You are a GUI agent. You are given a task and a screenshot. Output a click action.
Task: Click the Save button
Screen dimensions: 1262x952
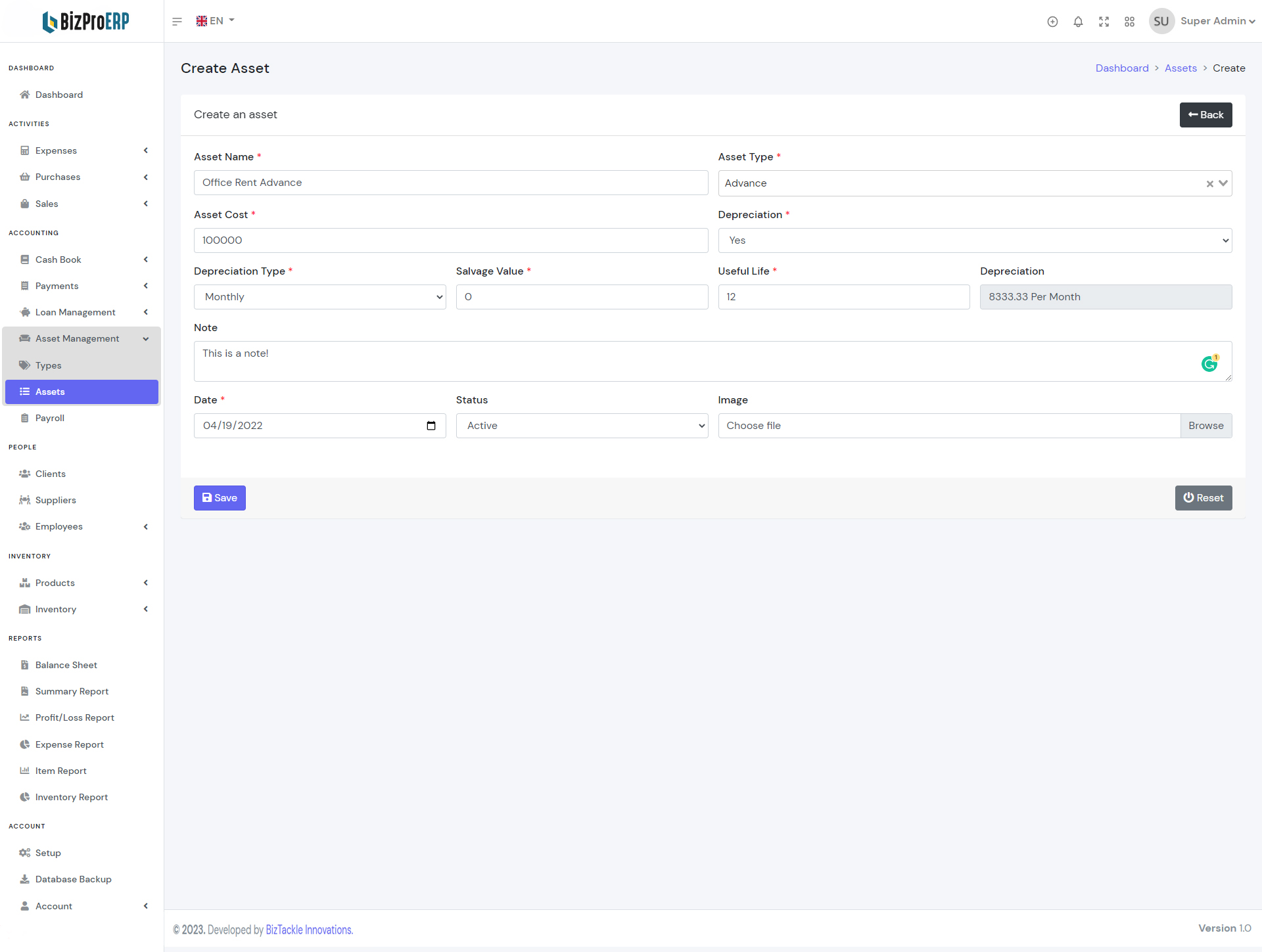[220, 498]
